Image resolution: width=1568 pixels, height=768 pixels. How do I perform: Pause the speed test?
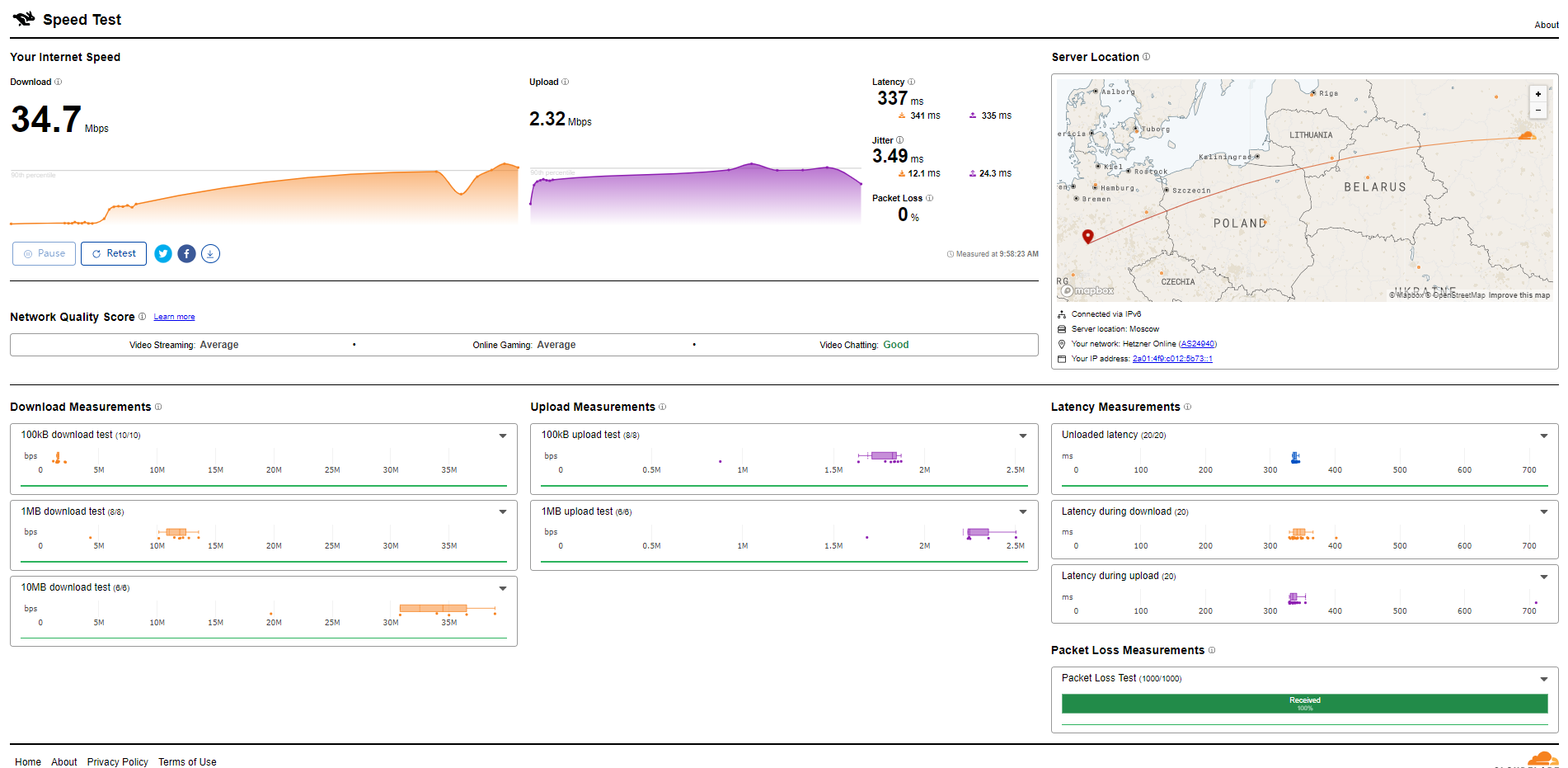point(45,253)
